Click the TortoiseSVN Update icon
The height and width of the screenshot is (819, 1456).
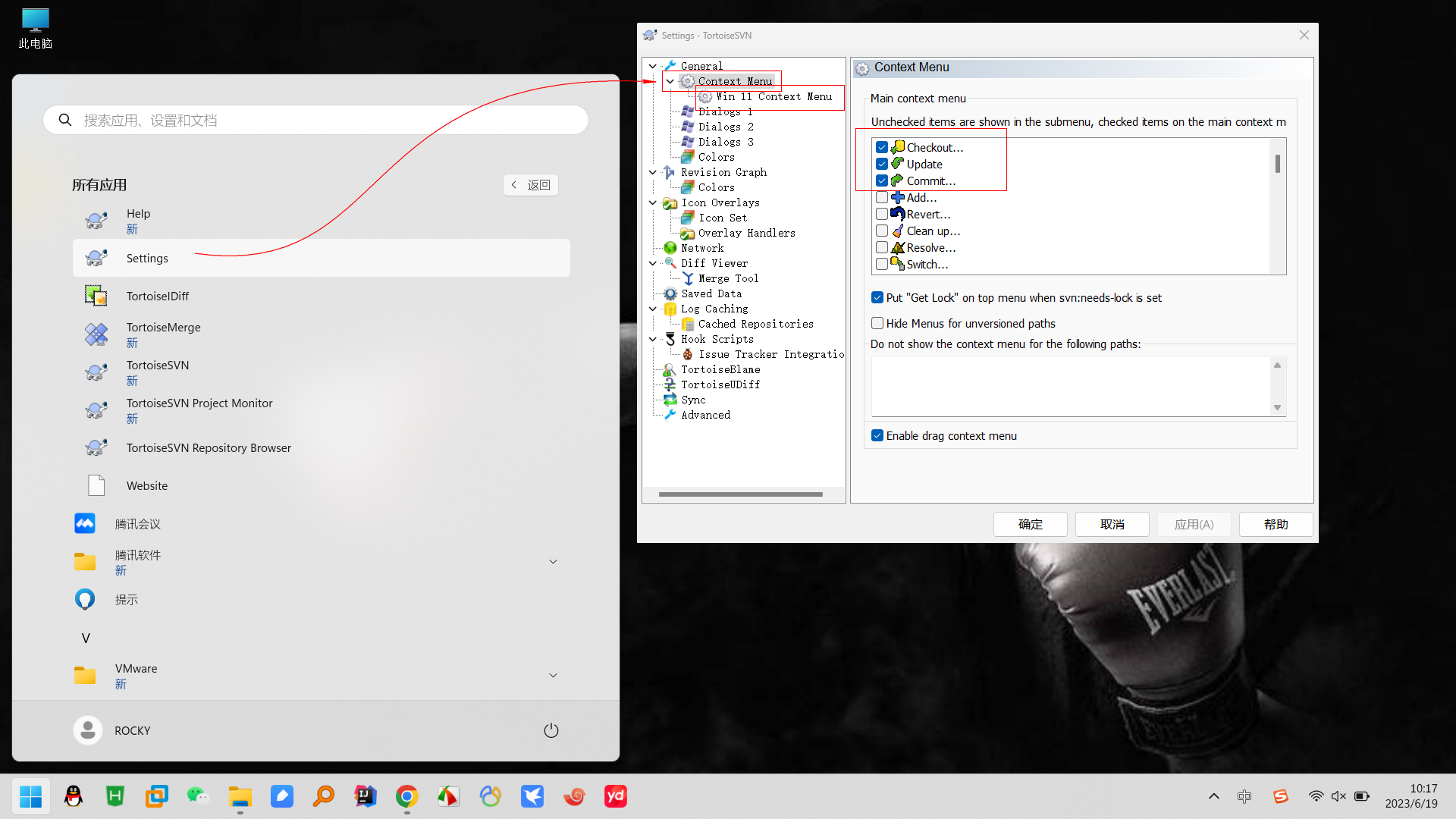pos(897,163)
